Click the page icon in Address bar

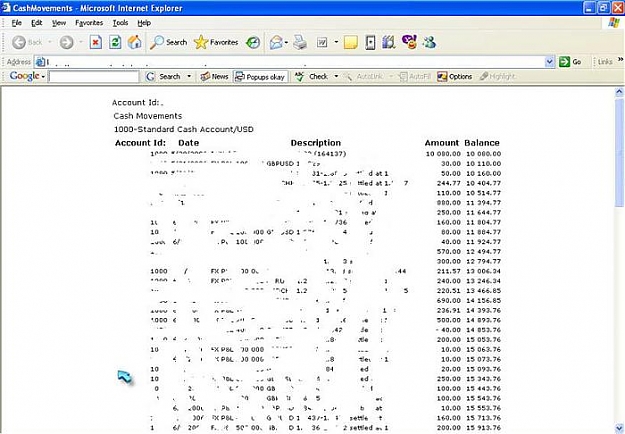point(40,62)
